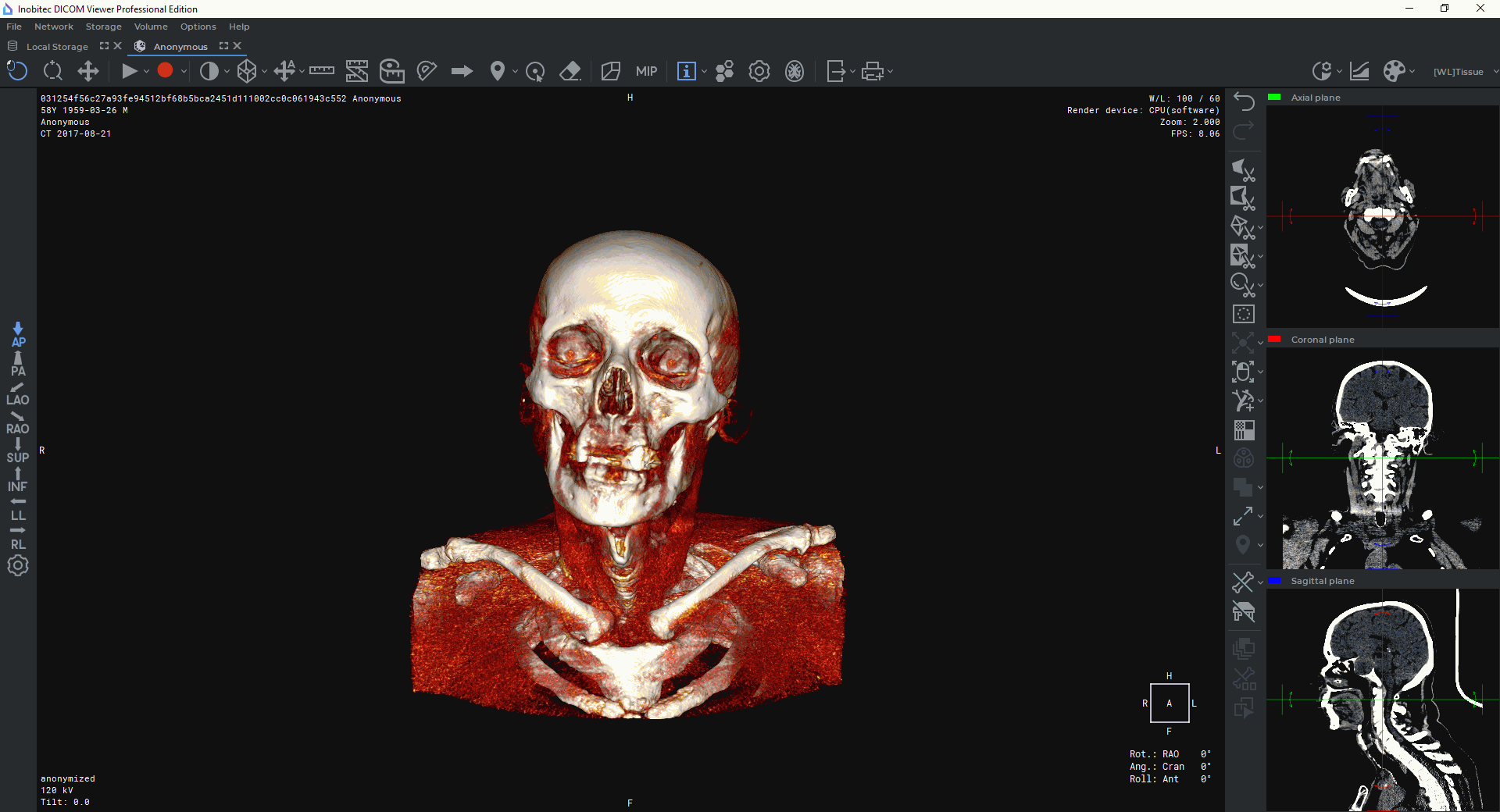
Task: Click the blue Sagittal plane color swatch
Action: (1274, 581)
